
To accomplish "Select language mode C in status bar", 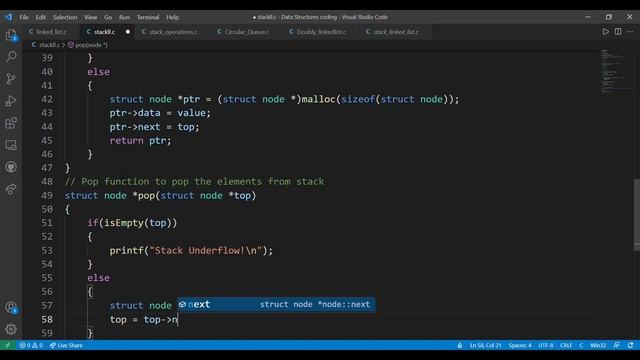I will 581,345.
